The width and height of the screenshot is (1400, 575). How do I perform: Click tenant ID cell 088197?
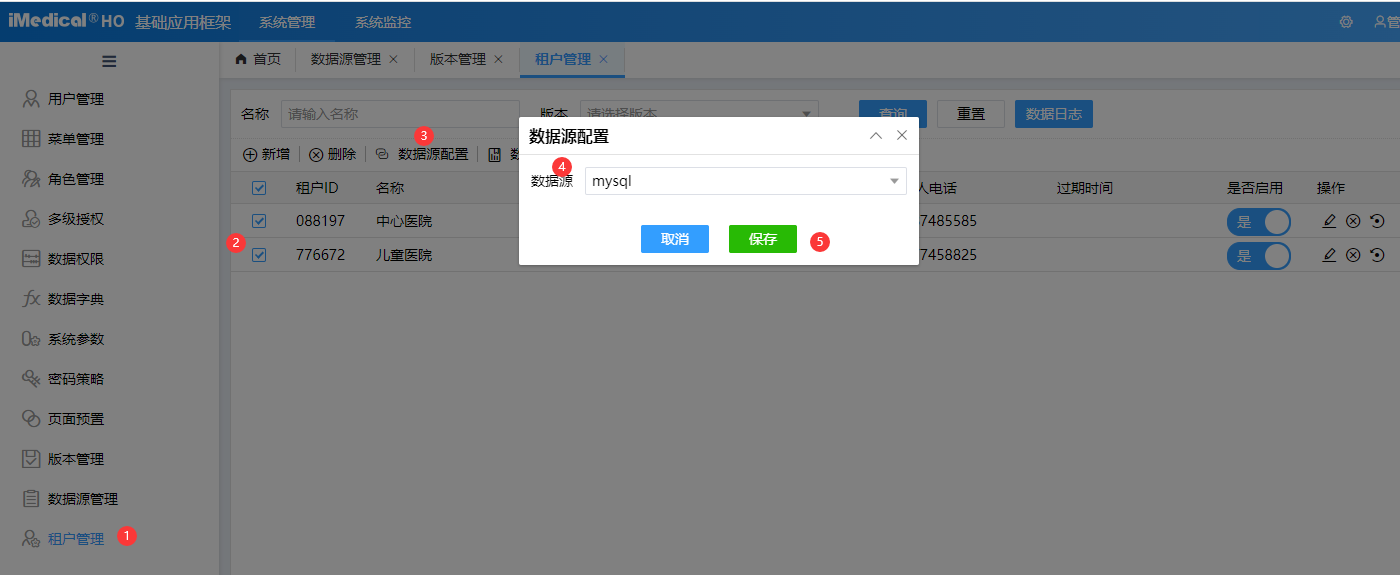(320, 221)
